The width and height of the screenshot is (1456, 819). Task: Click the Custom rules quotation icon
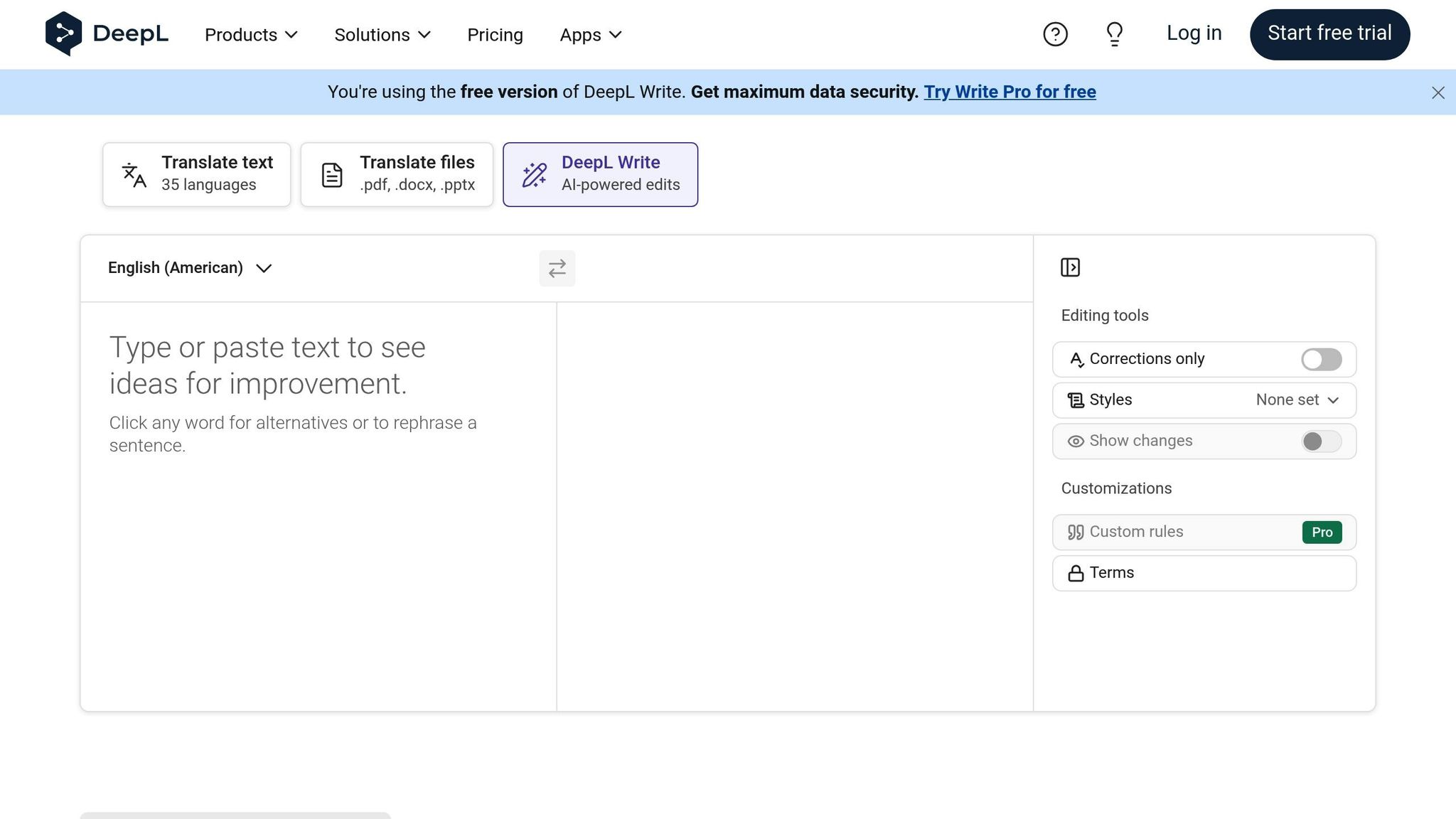click(x=1076, y=532)
